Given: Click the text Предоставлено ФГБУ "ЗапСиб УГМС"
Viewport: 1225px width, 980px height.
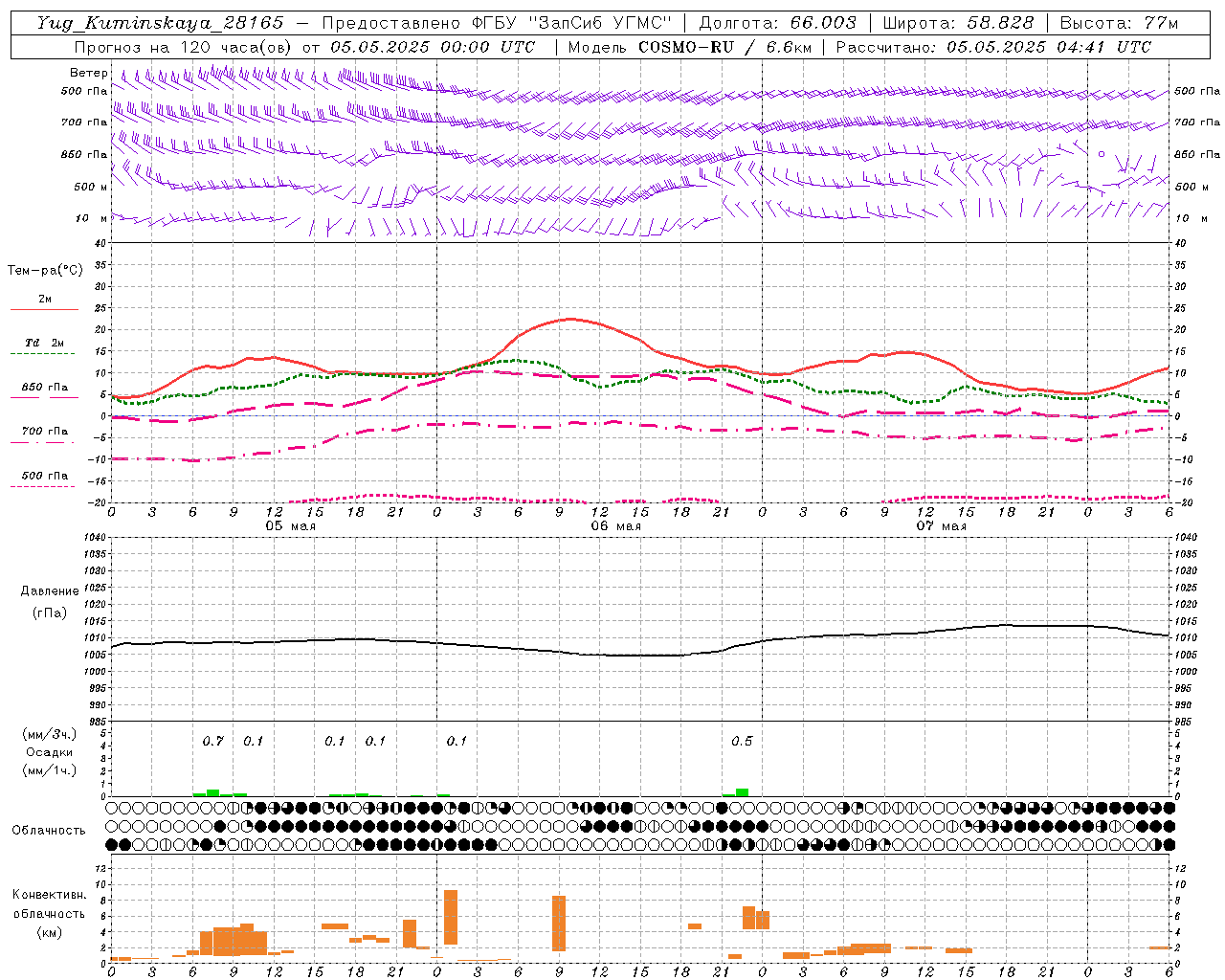Looking at the screenshot, I should point(497,23).
